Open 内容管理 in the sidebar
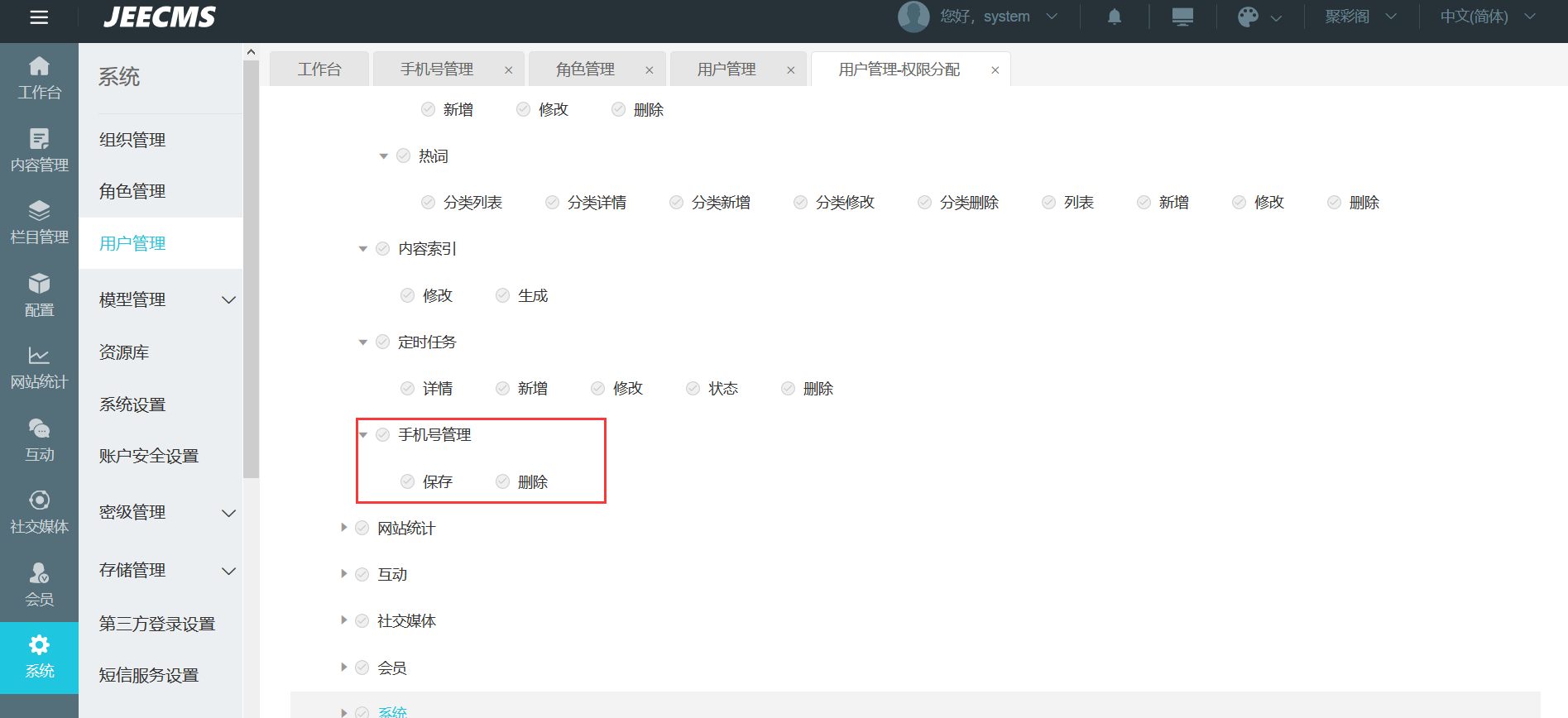 (x=39, y=151)
